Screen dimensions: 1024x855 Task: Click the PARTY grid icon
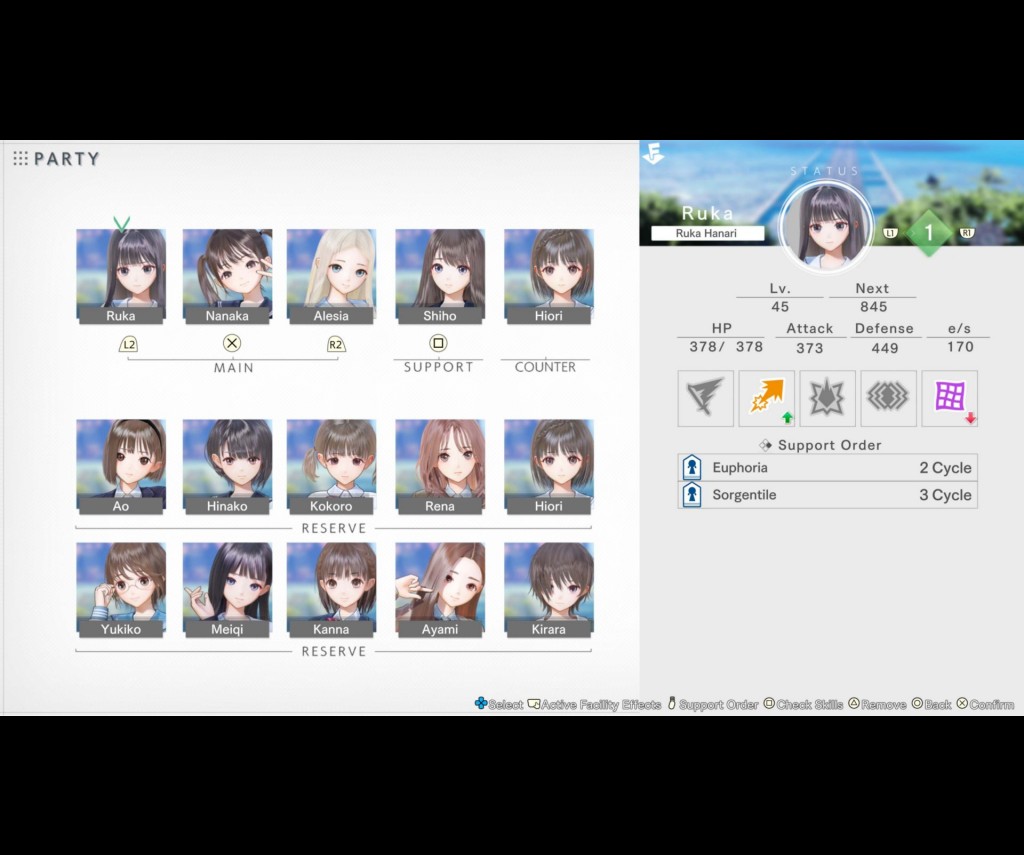click(x=20, y=159)
